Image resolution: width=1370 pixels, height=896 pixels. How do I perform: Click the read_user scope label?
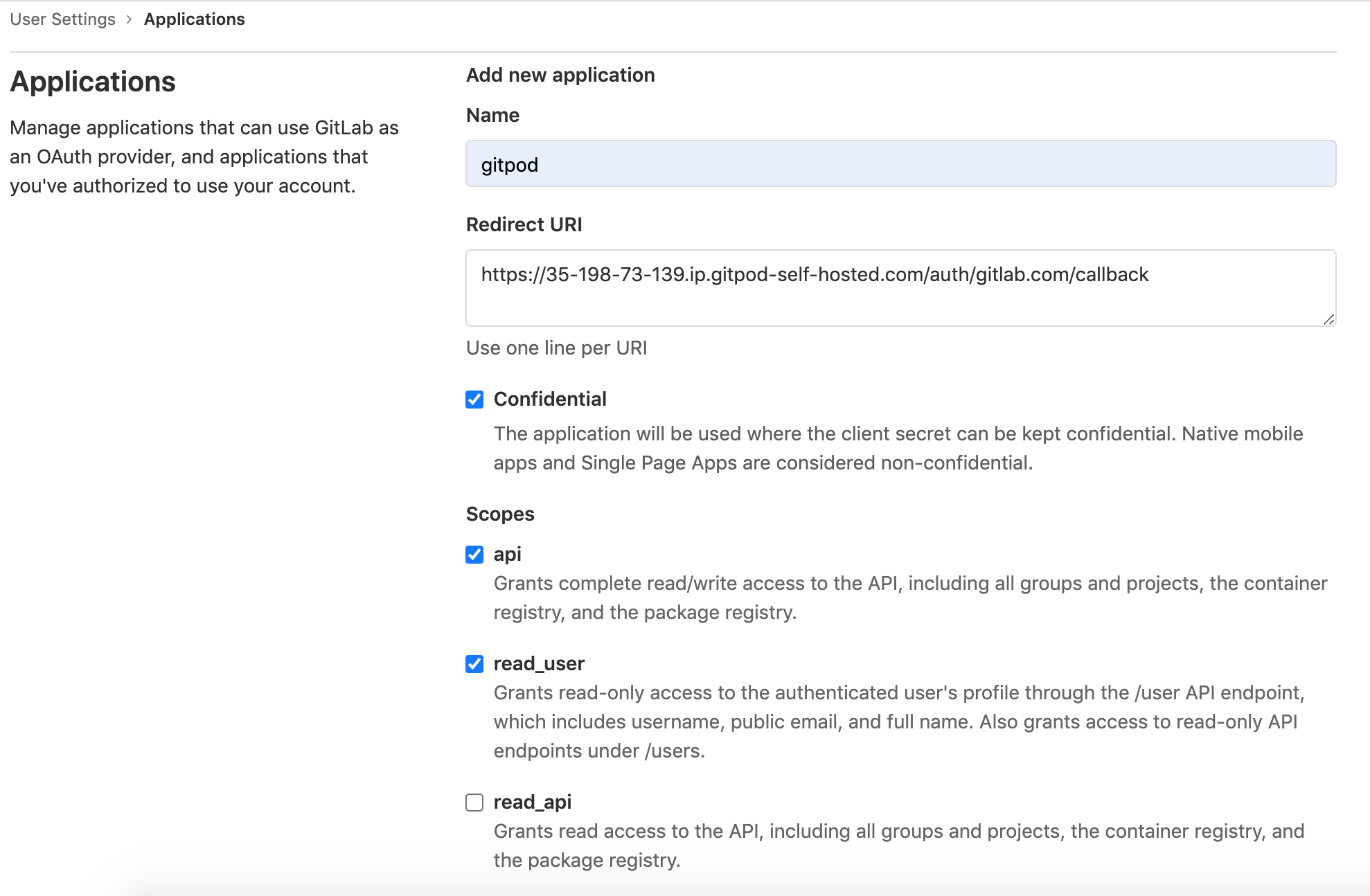[539, 663]
